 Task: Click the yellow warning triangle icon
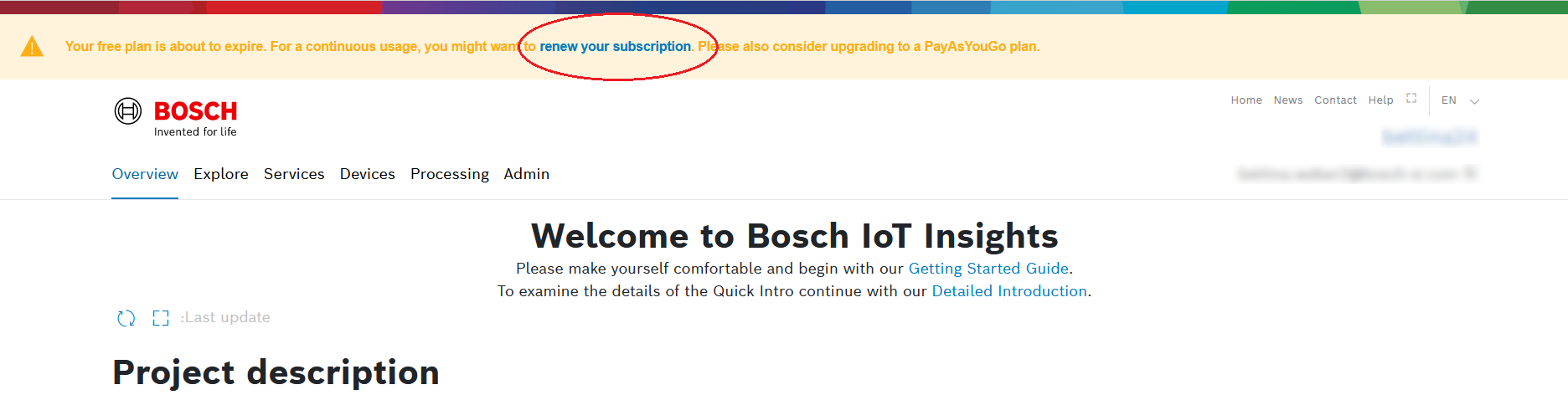tap(32, 47)
